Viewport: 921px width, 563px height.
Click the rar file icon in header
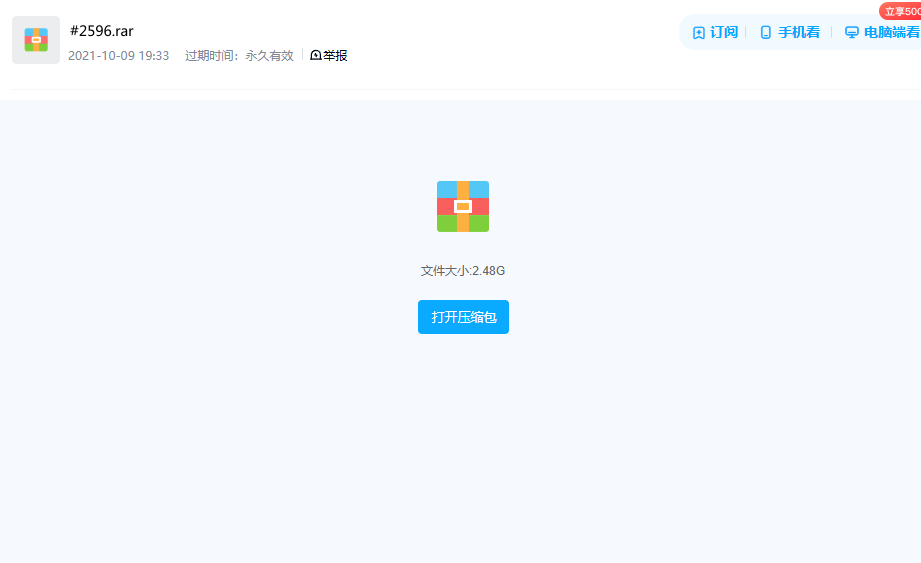[x=36, y=40]
